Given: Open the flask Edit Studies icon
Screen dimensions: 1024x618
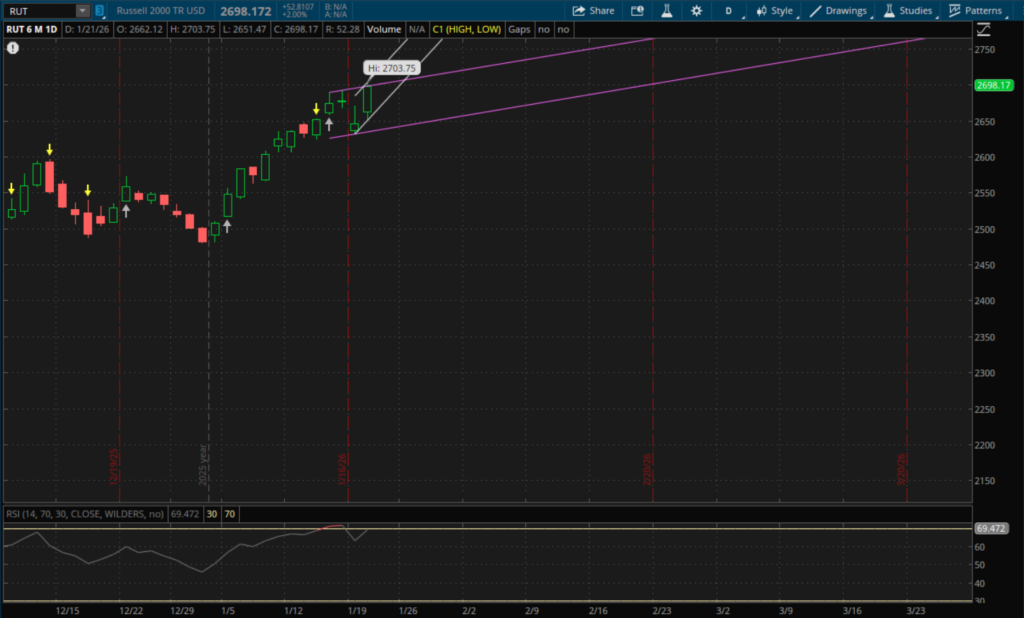Looking at the screenshot, I should click(665, 11).
